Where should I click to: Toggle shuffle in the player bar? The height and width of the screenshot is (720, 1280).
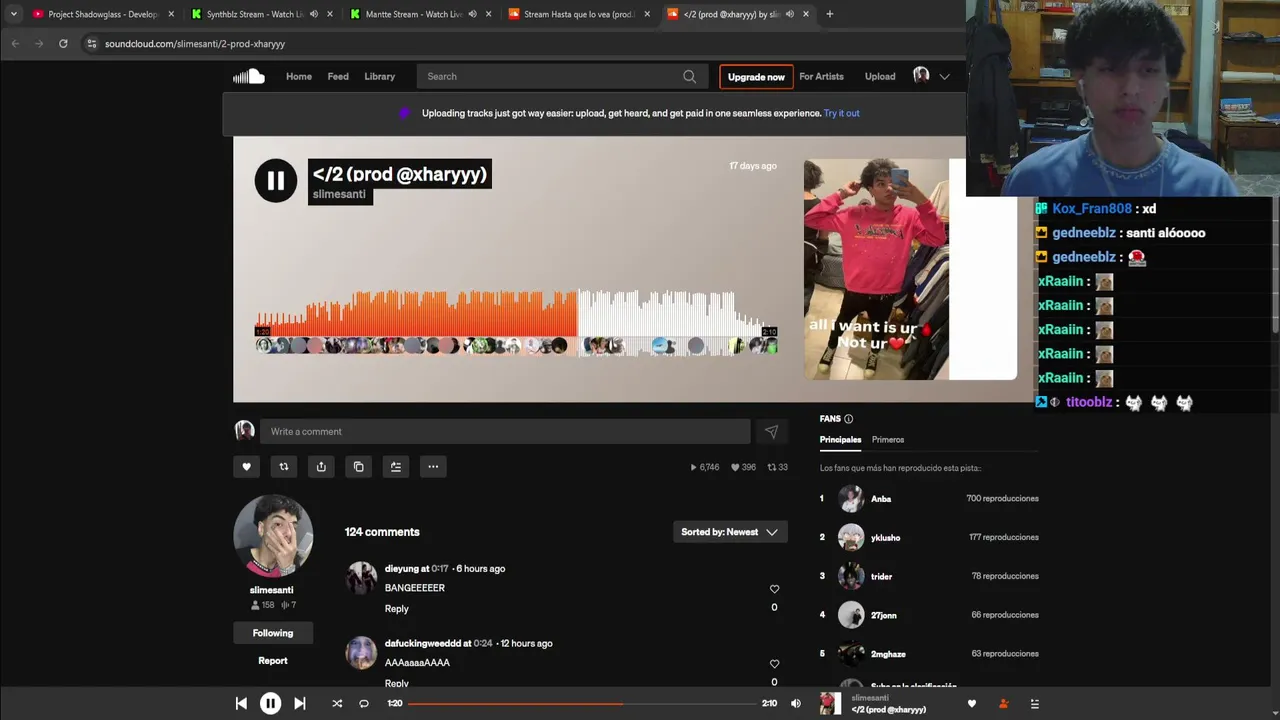[337, 703]
